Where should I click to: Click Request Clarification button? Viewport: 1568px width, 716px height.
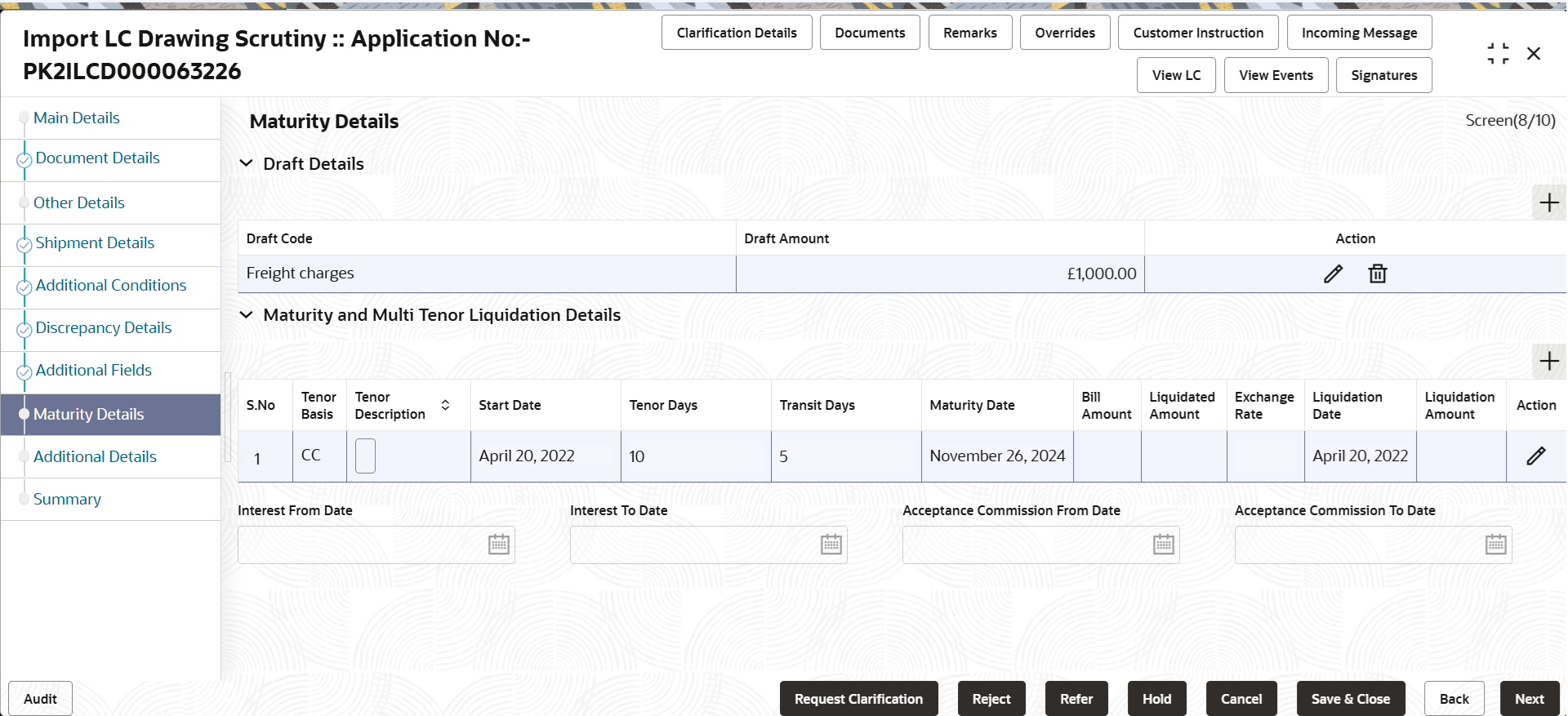858,699
